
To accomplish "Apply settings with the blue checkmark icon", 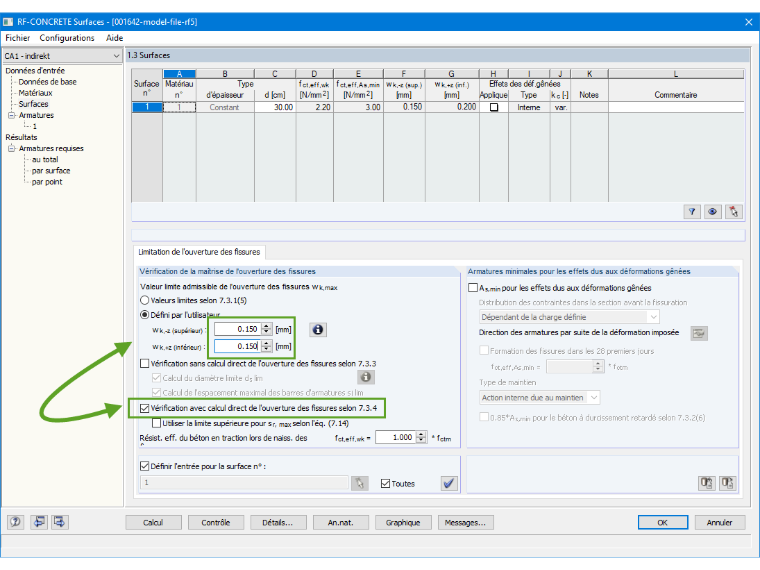I will (x=449, y=483).
